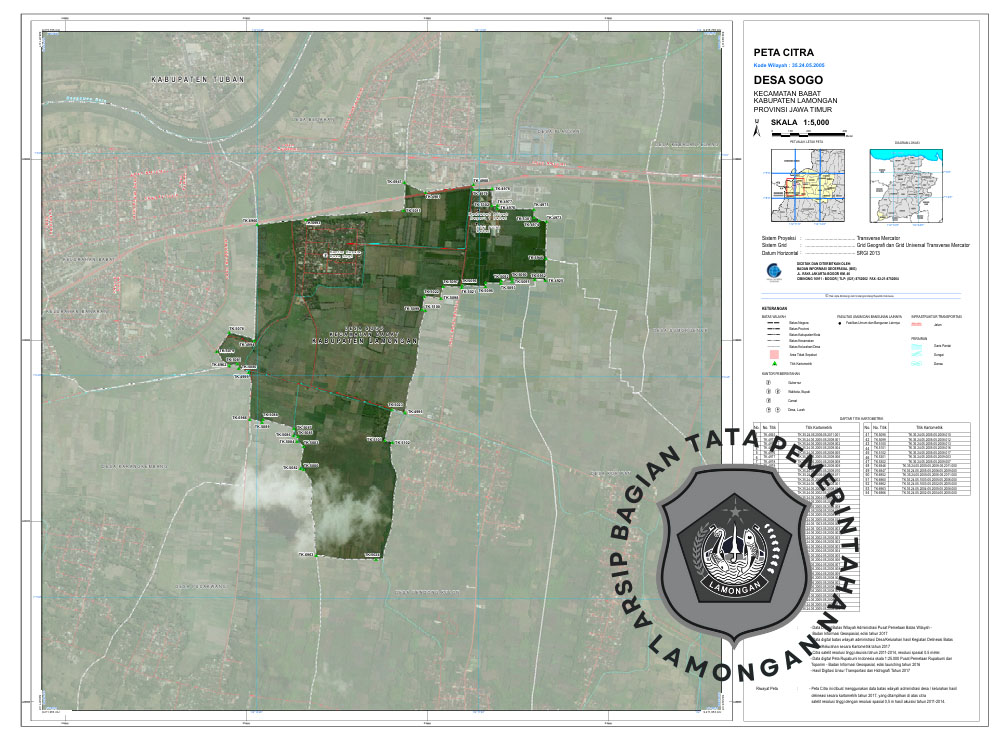The image size is (1005, 737).
Task: Click the north arrow compass icon
Action: 758,128
